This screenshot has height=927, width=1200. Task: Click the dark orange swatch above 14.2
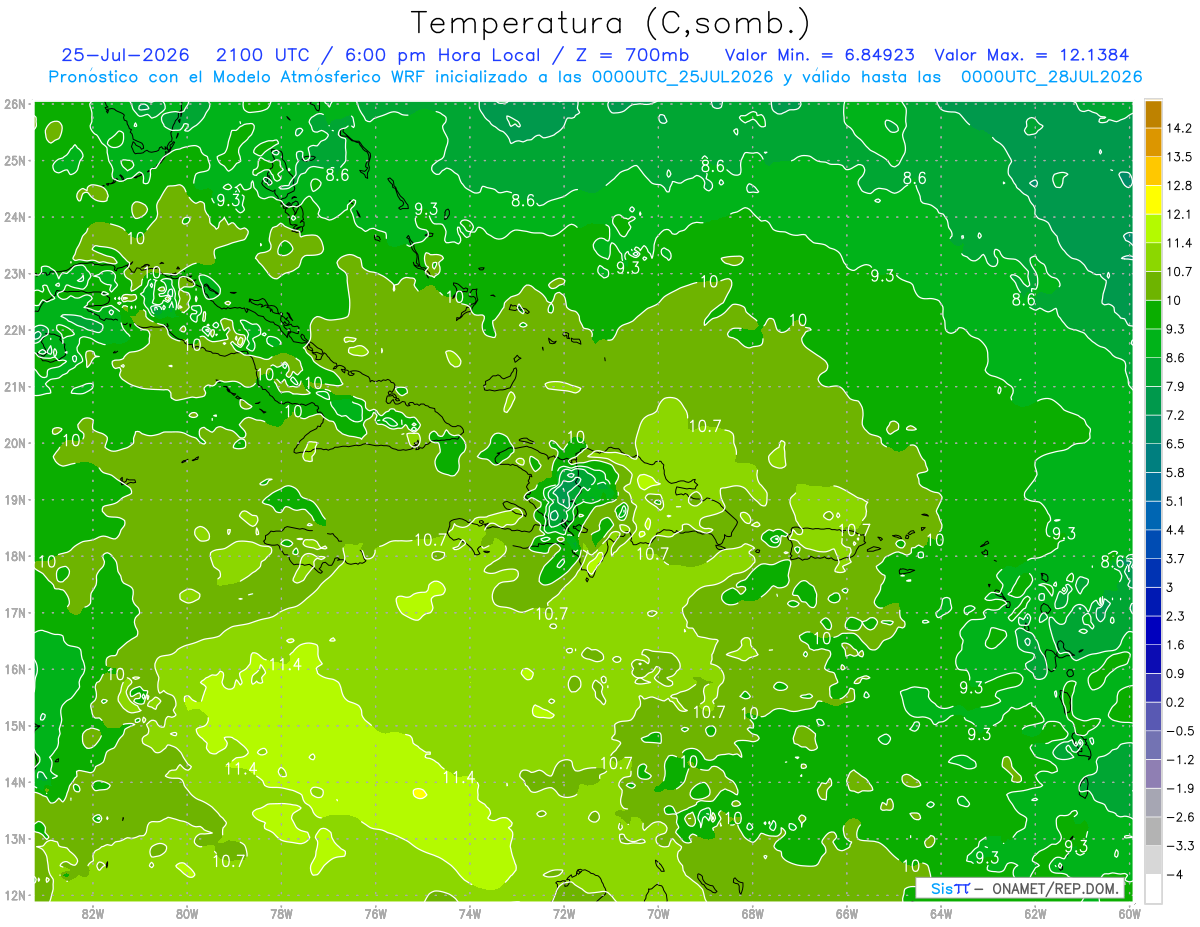1153,114
